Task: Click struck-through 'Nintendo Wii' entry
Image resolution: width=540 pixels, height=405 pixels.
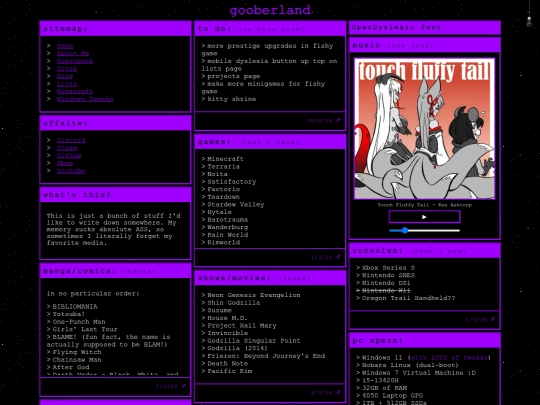Action: [386, 290]
